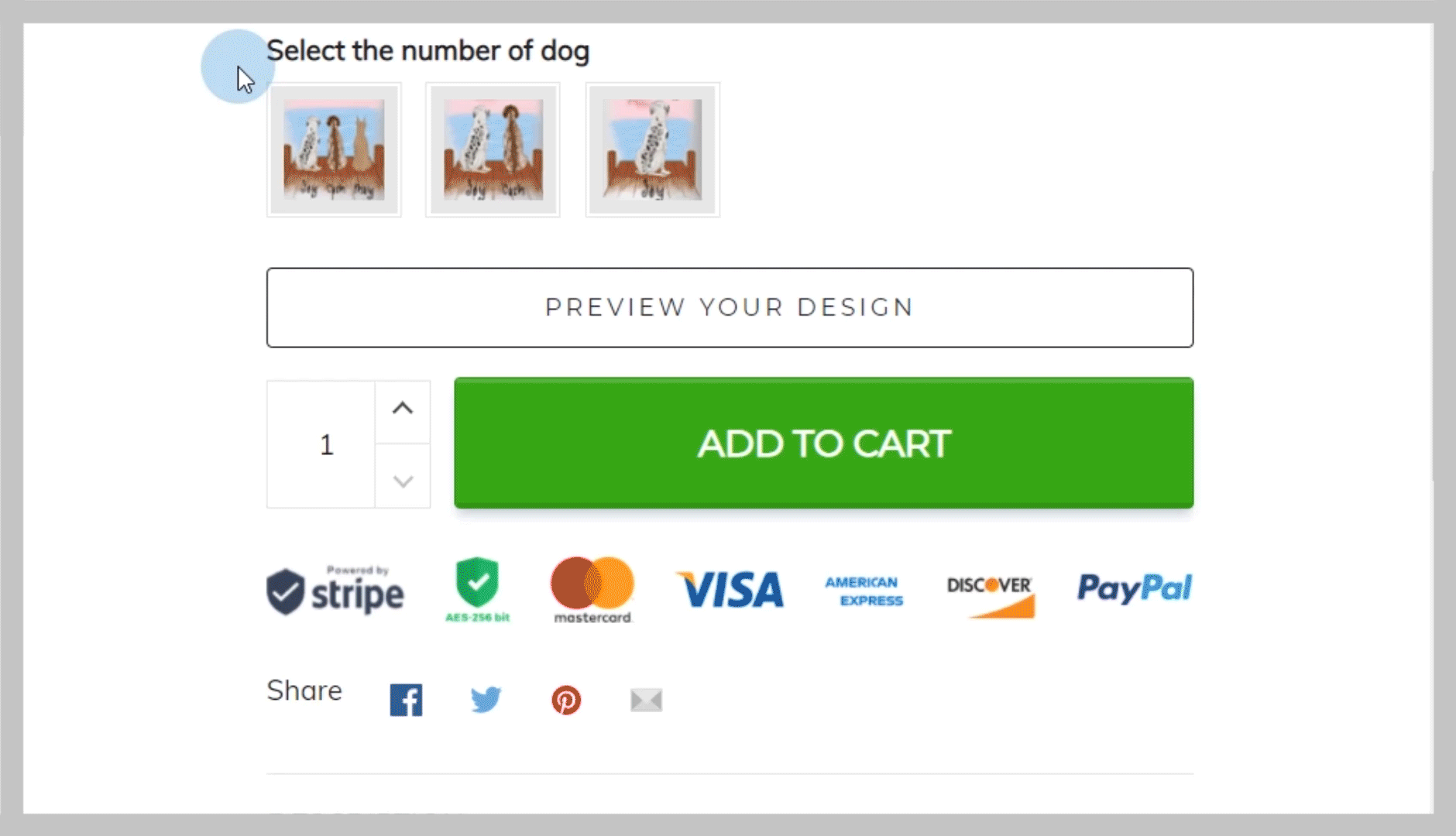Click the PayPal logo
This screenshot has width=1456, height=836.
[x=1135, y=588]
